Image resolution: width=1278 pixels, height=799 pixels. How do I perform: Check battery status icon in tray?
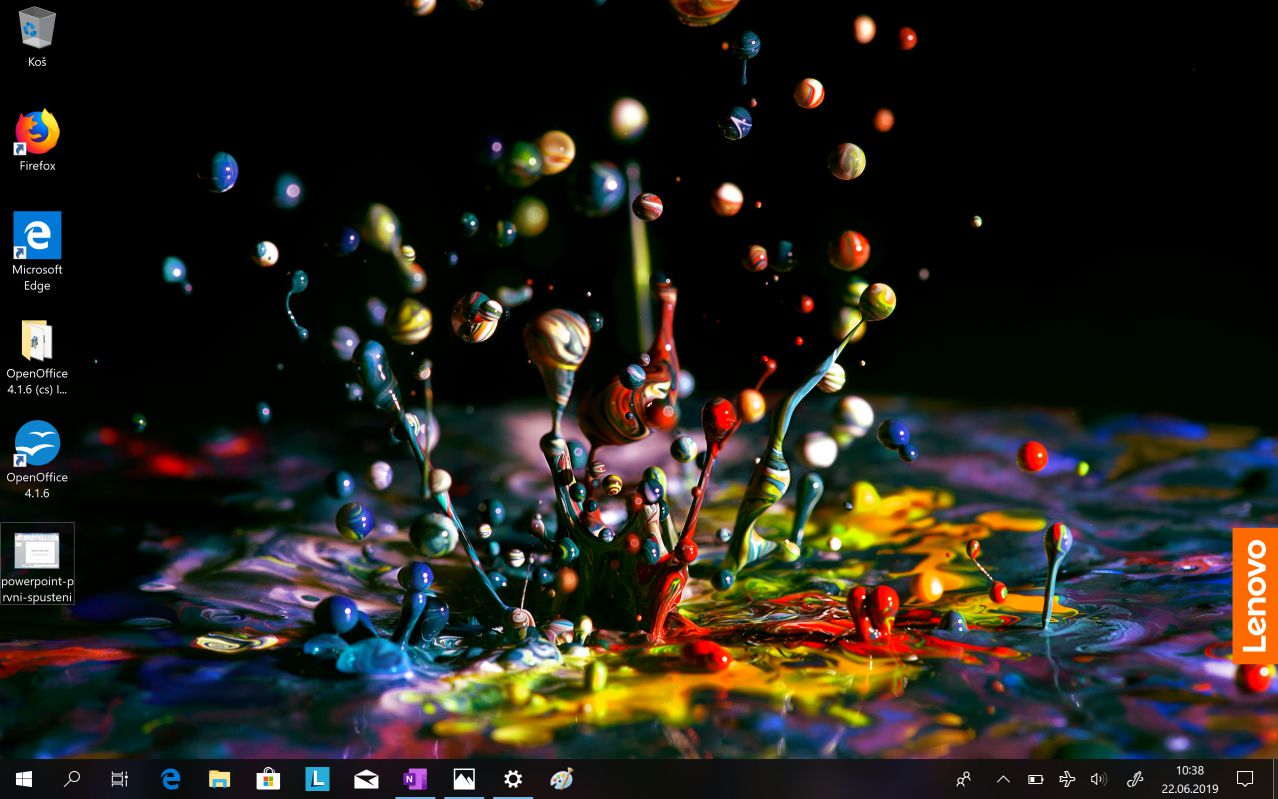pyautogui.click(x=1036, y=779)
